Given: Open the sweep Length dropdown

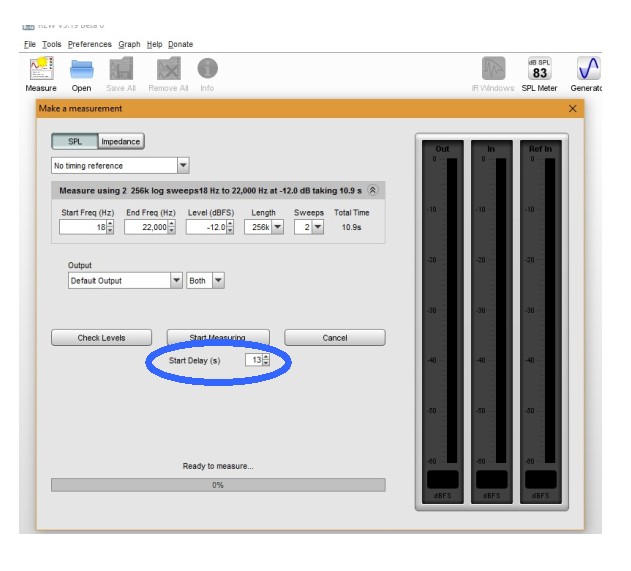Looking at the screenshot, I should coord(277,227).
